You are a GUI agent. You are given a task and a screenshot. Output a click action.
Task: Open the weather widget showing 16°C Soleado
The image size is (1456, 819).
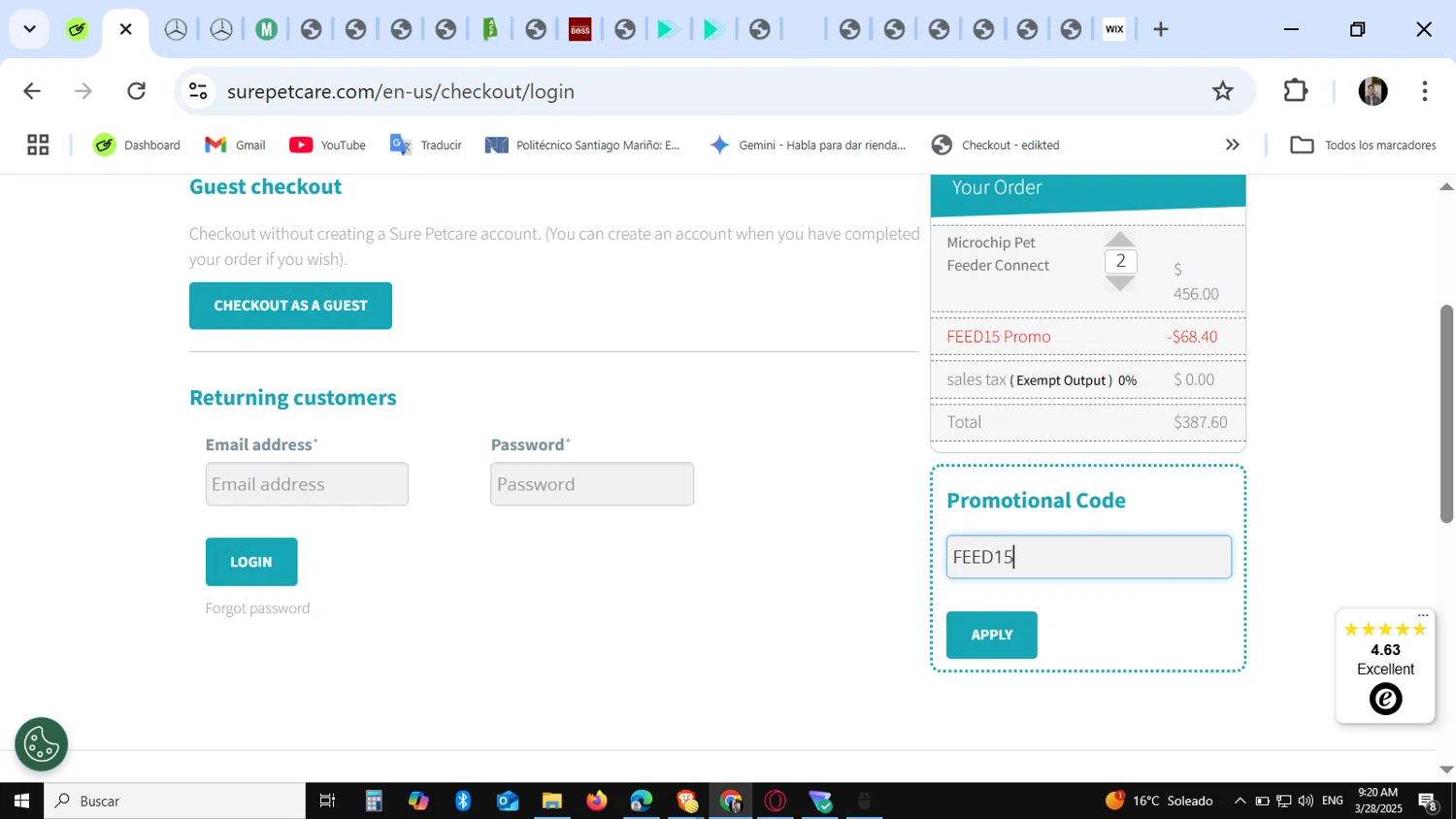pyautogui.click(x=1159, y=801)
